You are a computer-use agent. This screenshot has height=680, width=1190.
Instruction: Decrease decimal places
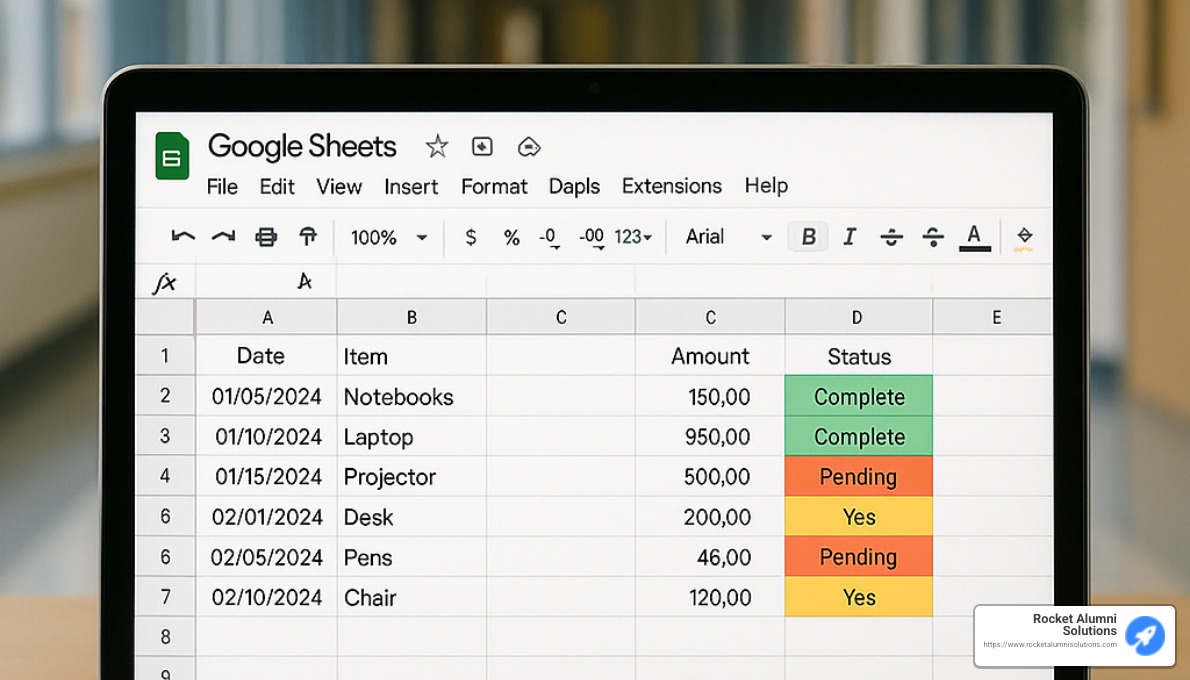(x=549, y=238)
